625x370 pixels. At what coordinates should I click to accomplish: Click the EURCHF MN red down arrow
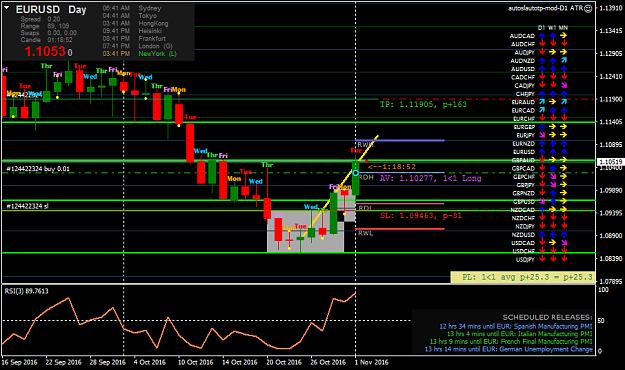(x=564, y=118)
